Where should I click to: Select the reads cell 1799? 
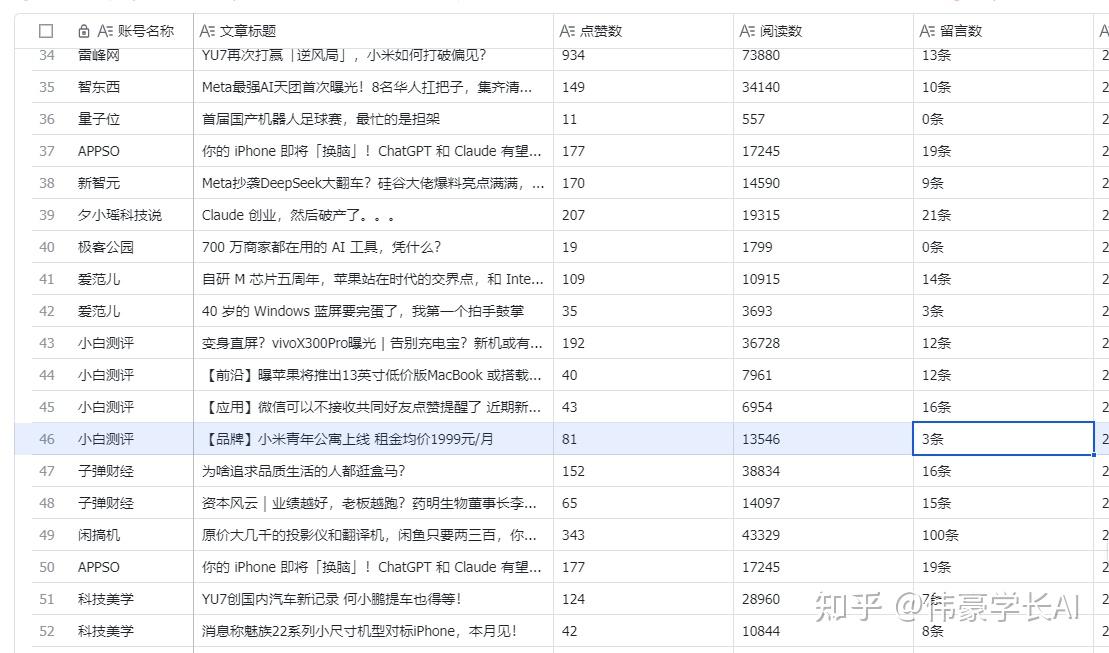point(757,247)
